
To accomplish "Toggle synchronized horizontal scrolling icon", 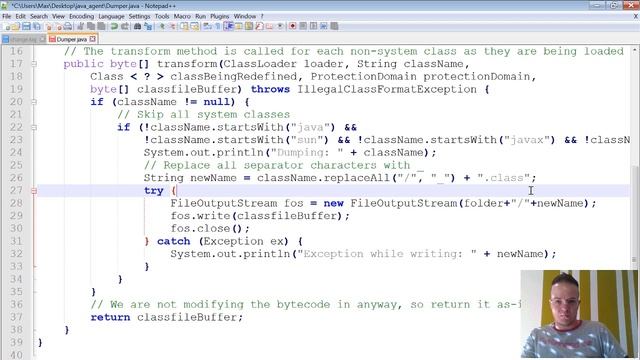I will coord(195,26).
